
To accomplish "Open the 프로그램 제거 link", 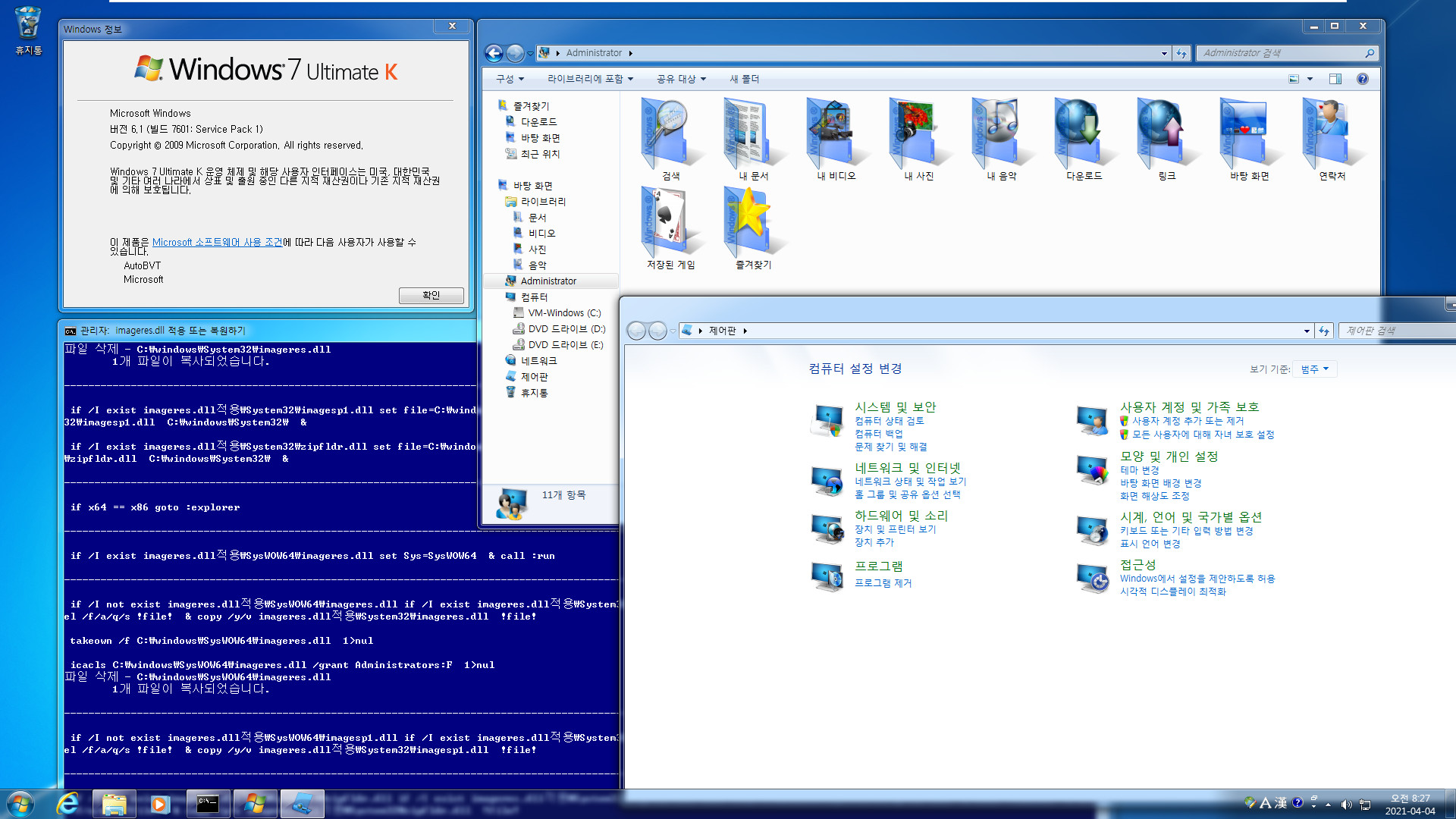I will [x=883, y=583].
